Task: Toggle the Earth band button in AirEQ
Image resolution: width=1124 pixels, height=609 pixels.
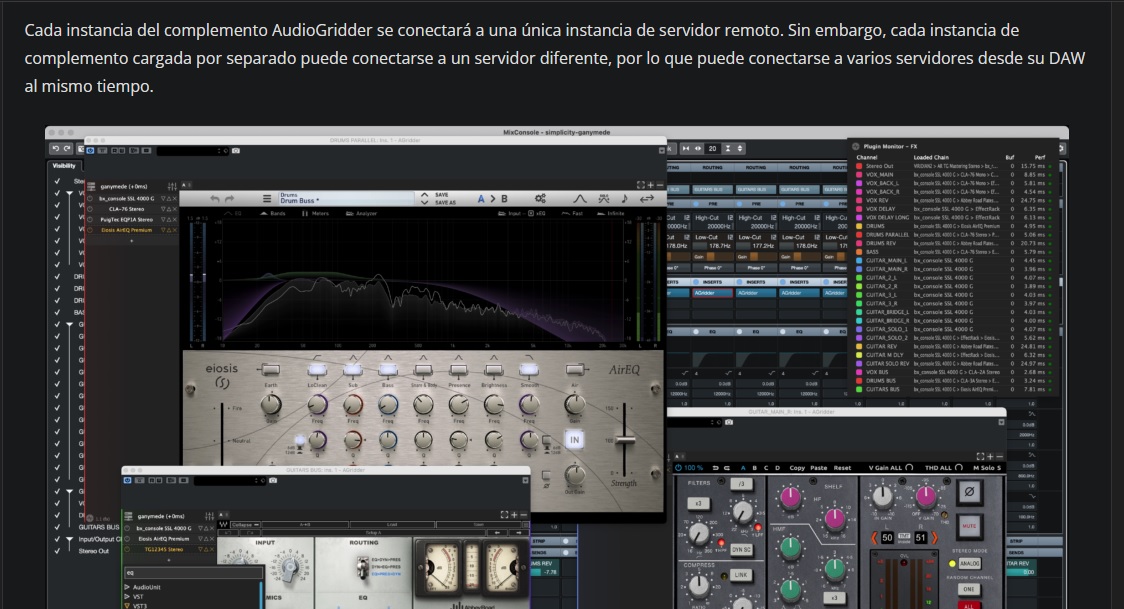Action: 270,370
